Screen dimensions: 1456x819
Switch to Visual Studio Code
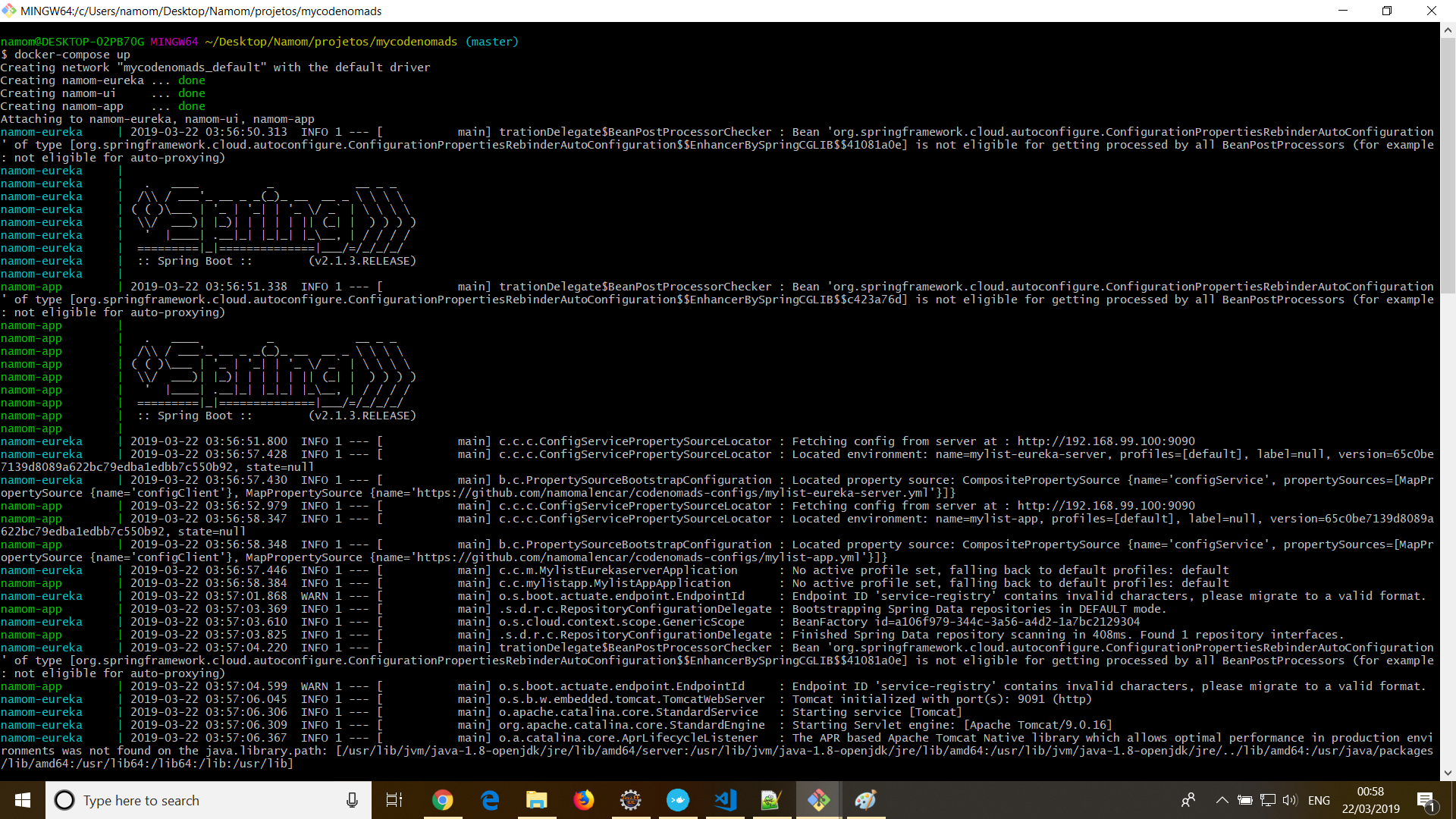[x=725, y=800]
